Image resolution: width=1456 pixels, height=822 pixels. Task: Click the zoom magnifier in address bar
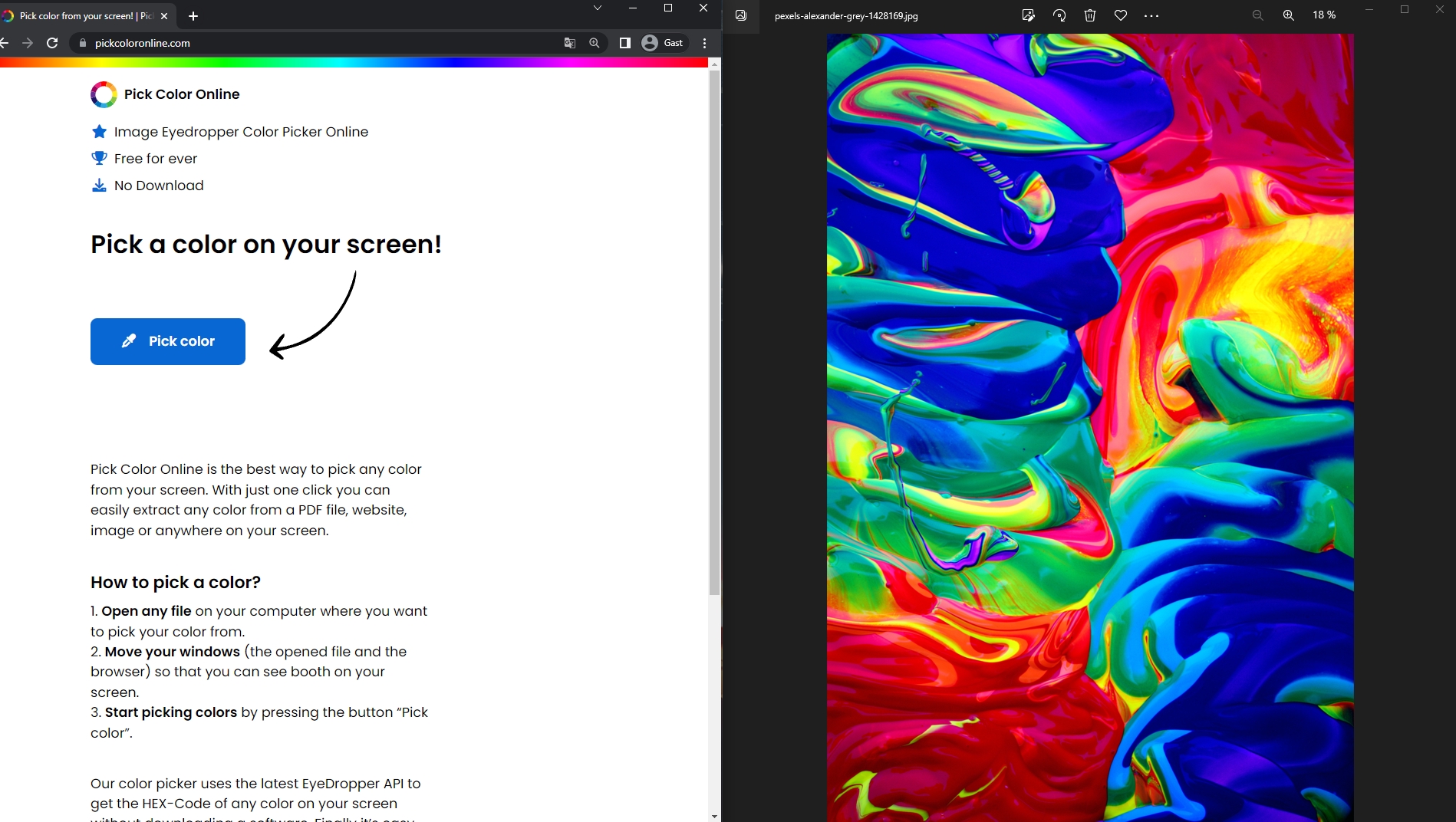(x=595, y=43)
